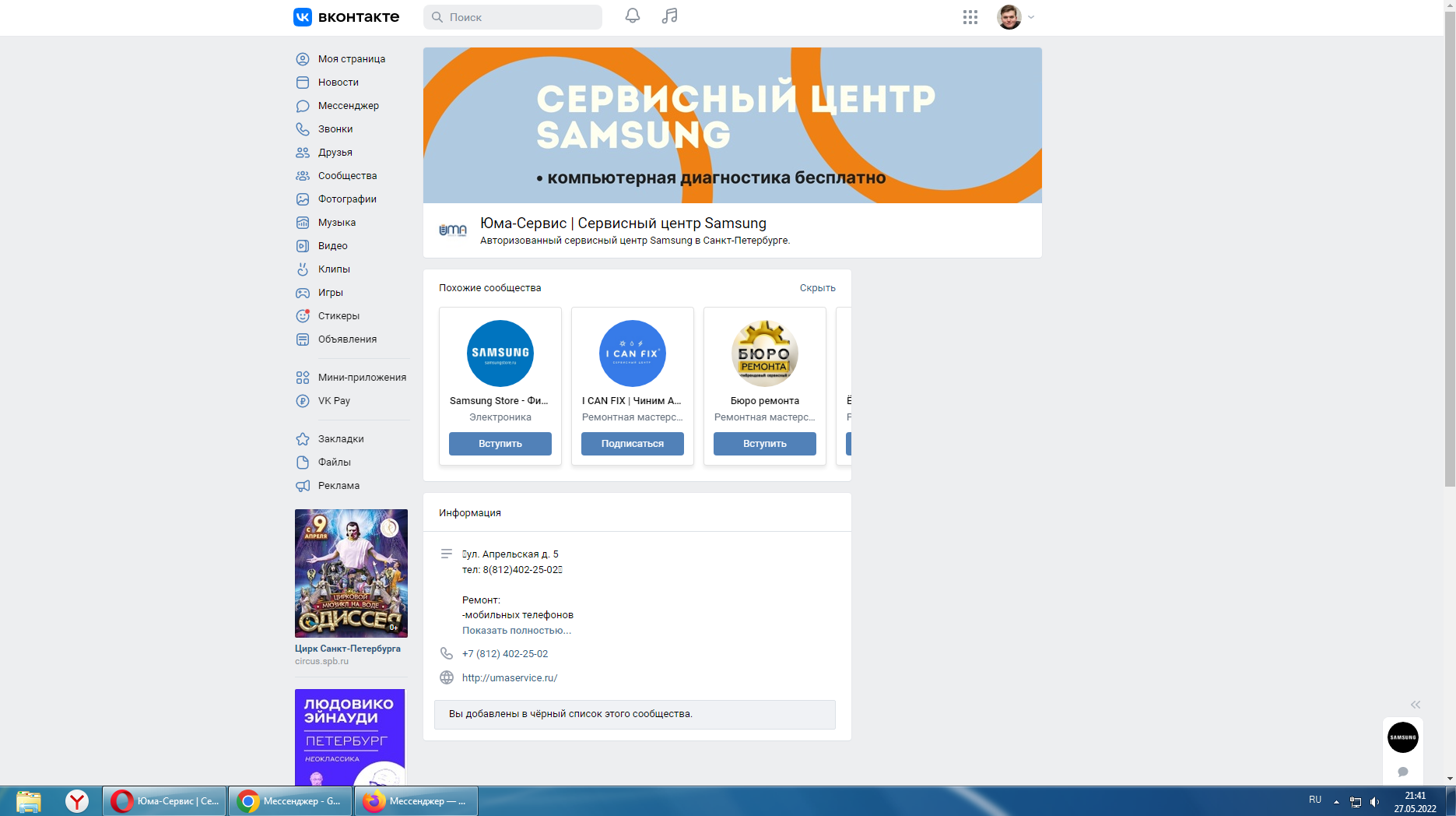Click in the Поиск search field

coord(513,17)
